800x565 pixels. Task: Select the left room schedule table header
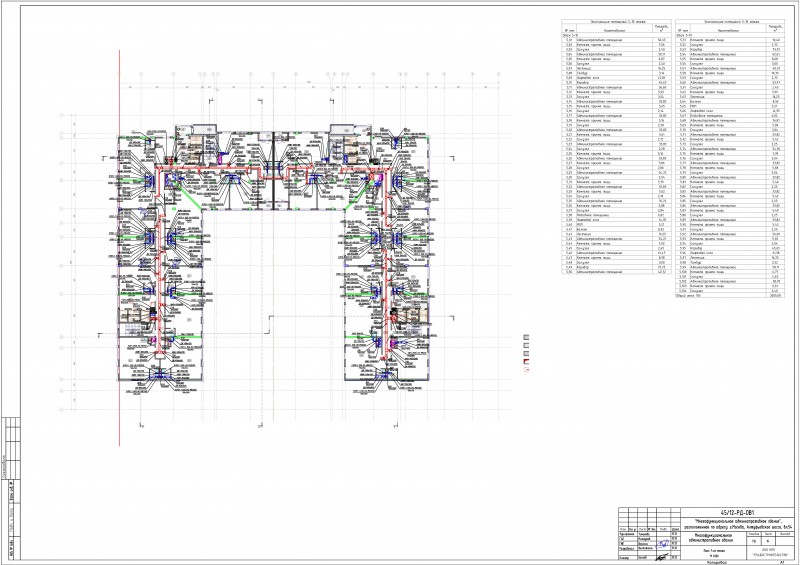[x=617, y=22]
